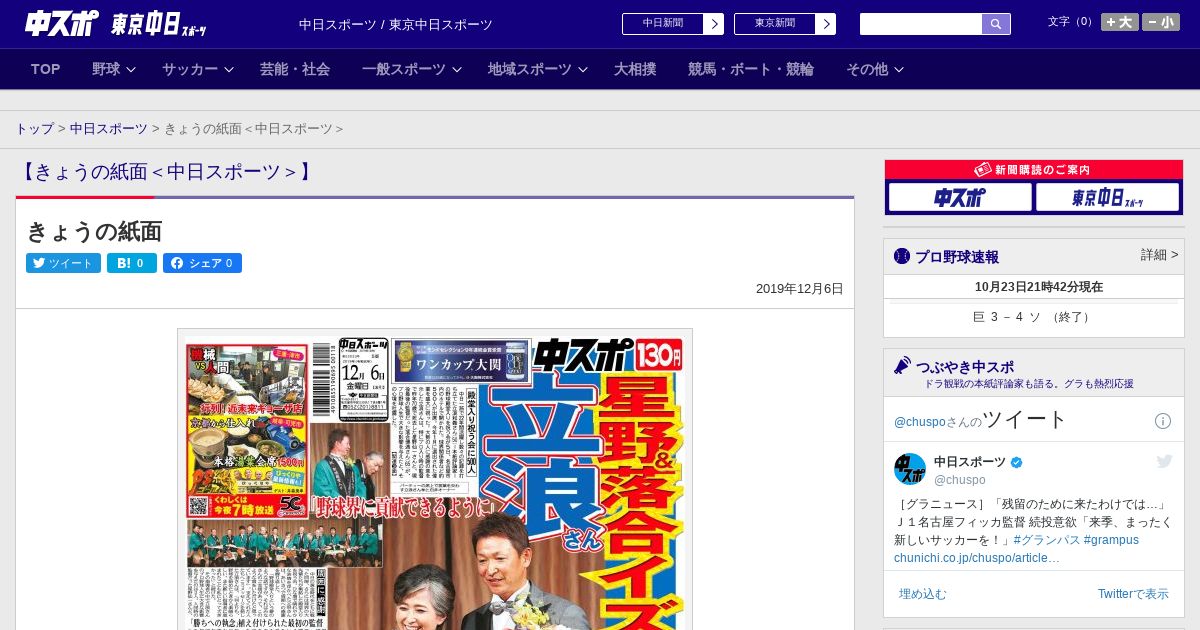Open the newspaper front page image
The height and width of the screenshot is (630, 1200).
pos(435,480)
